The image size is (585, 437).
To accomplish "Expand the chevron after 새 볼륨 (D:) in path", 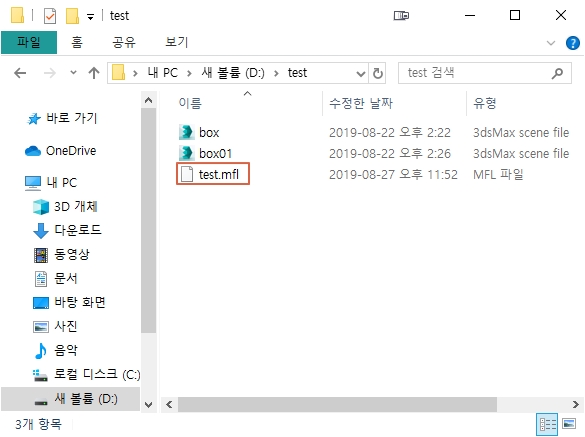I will coord(276,73).
